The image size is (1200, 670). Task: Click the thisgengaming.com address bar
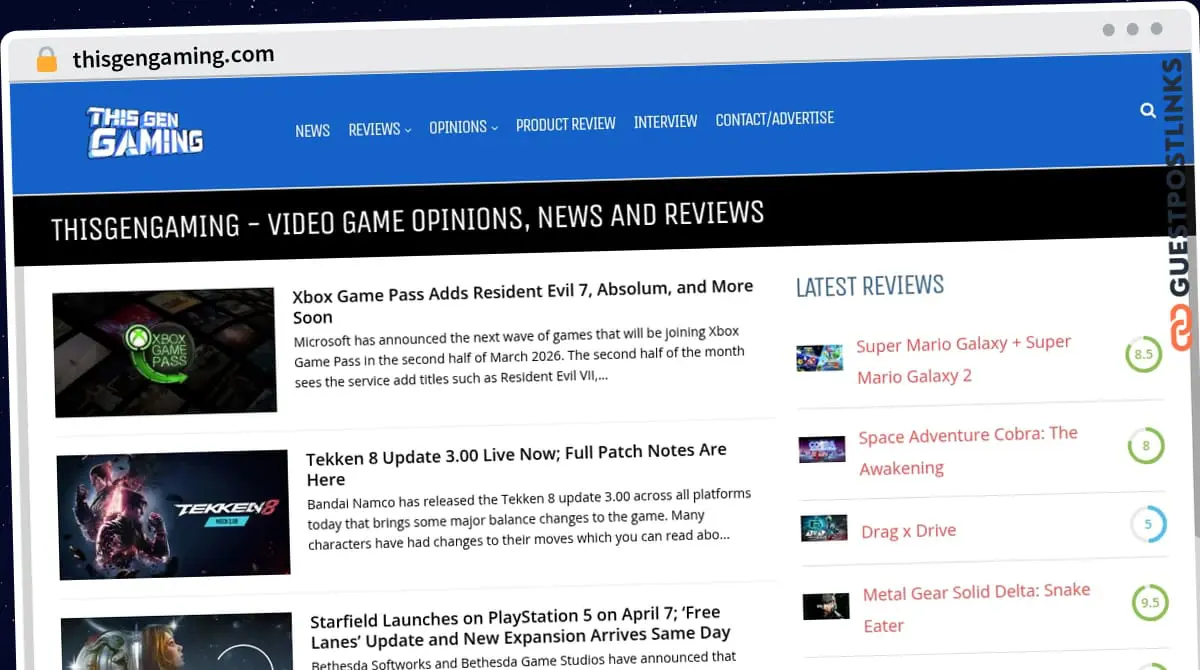click(174, 56)
